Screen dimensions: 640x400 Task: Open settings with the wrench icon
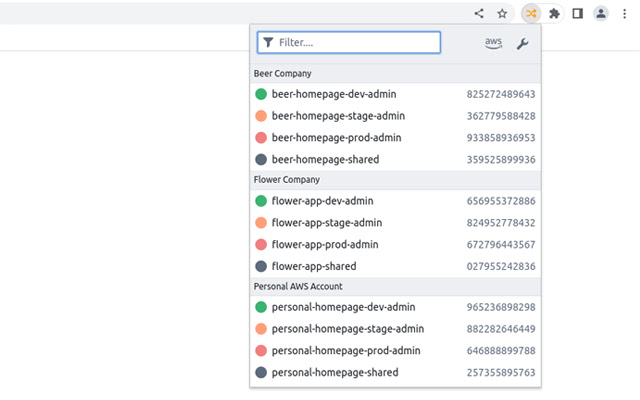[x=522, y=43]
